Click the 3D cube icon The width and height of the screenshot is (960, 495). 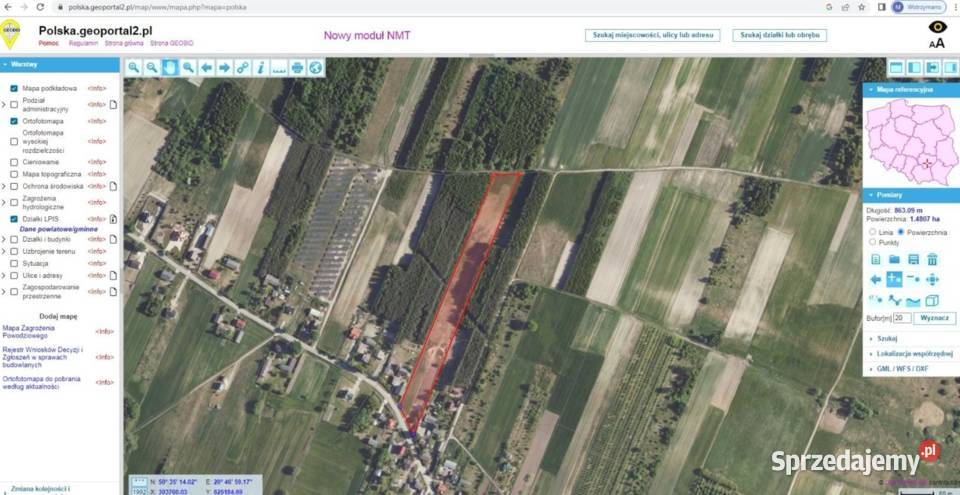[932, 300]
